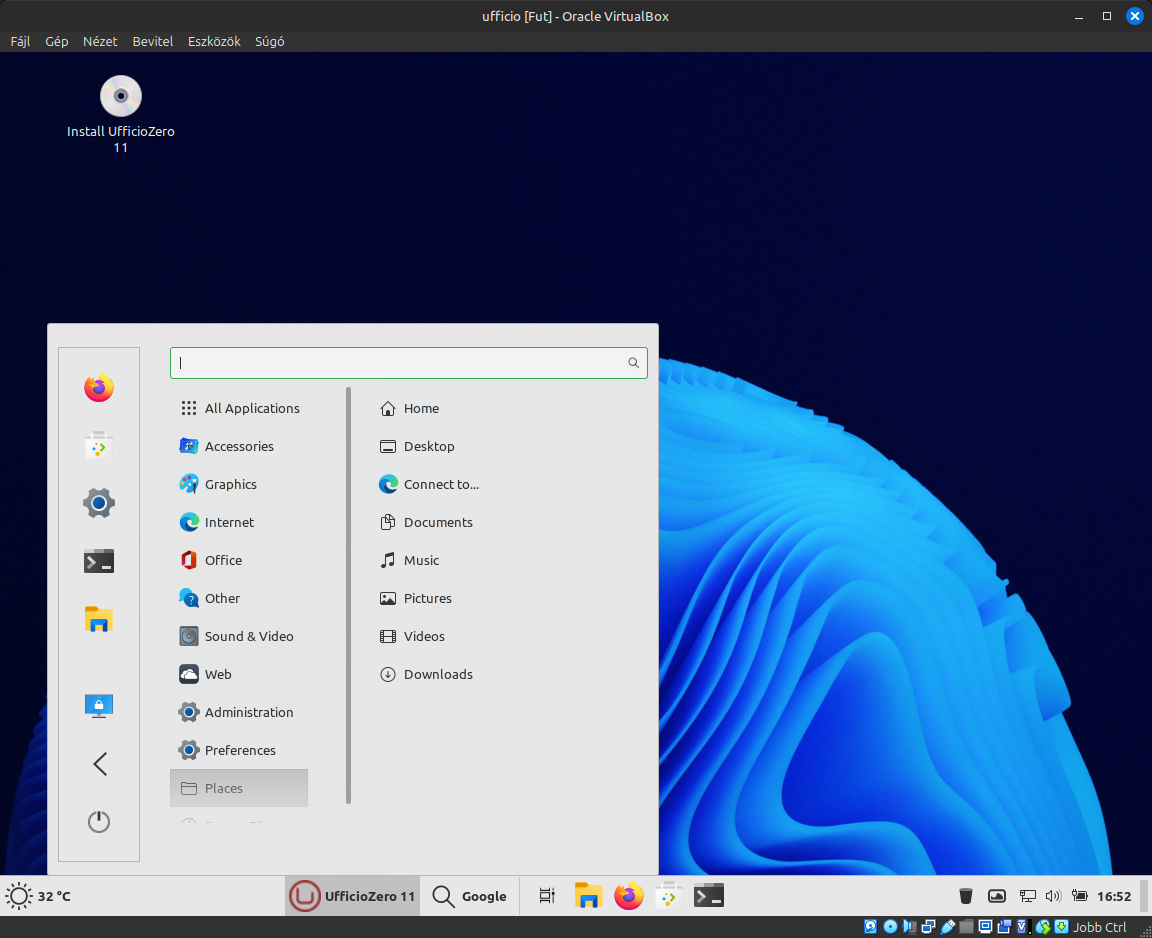This screenshot has width=1152, height=938.
Task: Select the Administration category
Action: 239,712
